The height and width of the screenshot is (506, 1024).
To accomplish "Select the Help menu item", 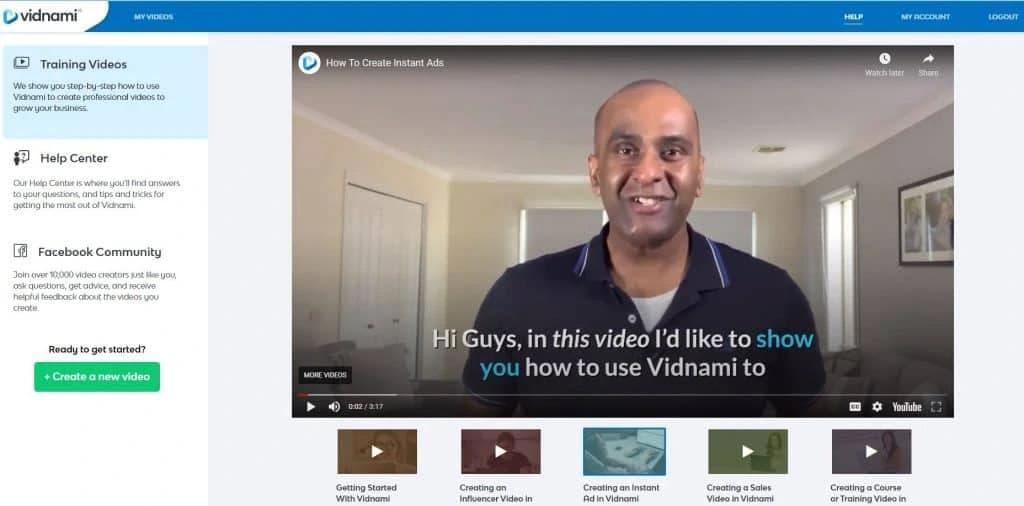I will click(x=852, y=17).
